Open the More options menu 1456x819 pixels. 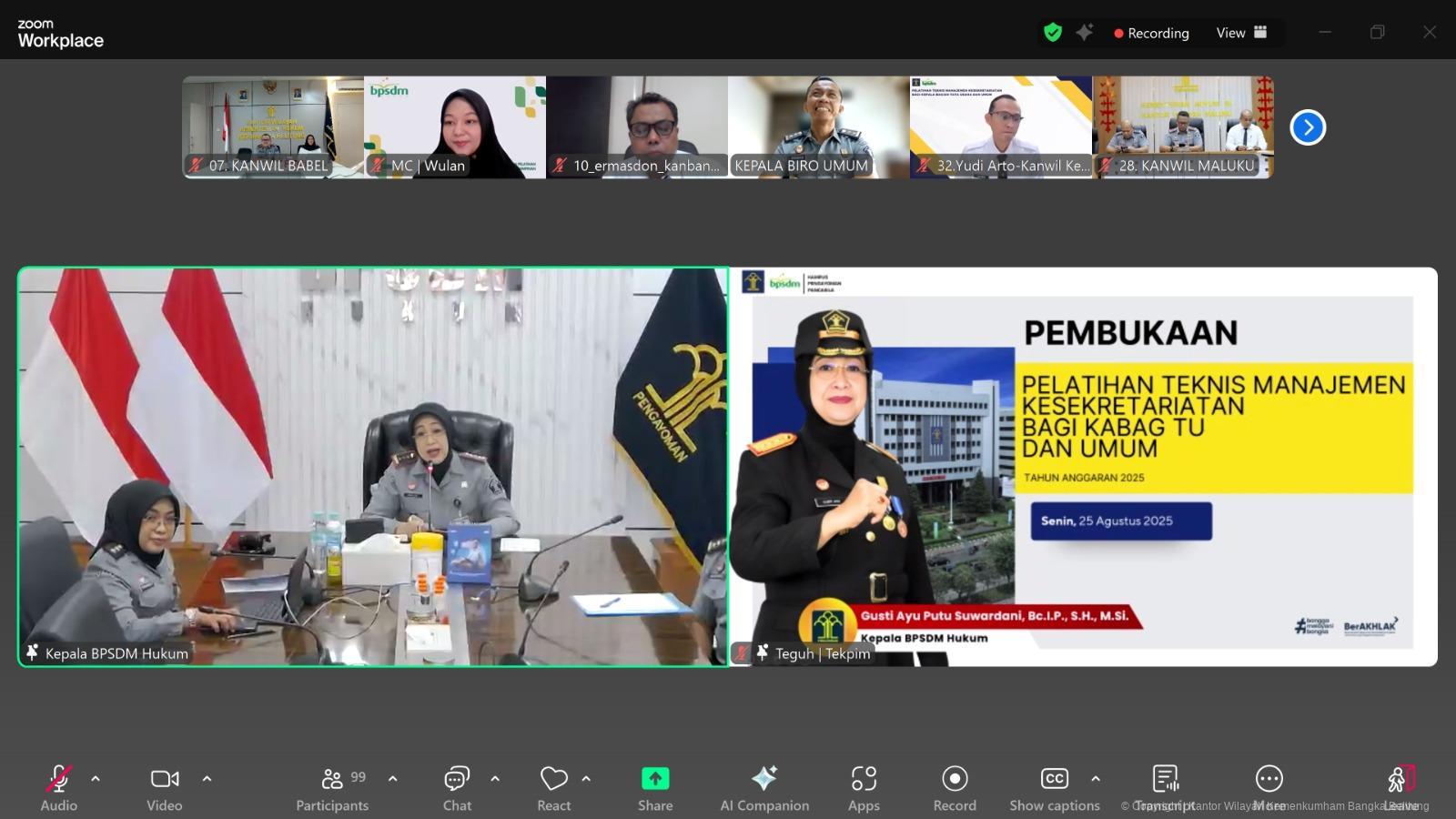click(x=1269, y=787)
